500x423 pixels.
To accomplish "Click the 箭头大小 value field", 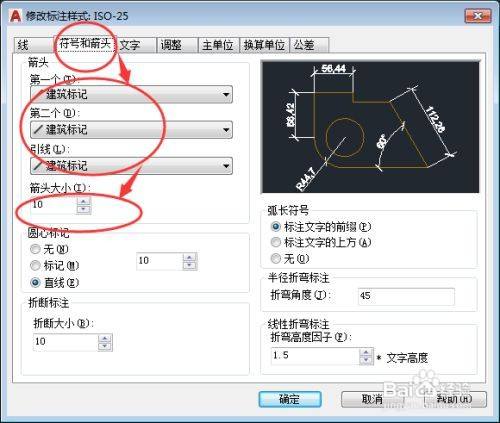I will pyautogui.click(x=53, y=205).
